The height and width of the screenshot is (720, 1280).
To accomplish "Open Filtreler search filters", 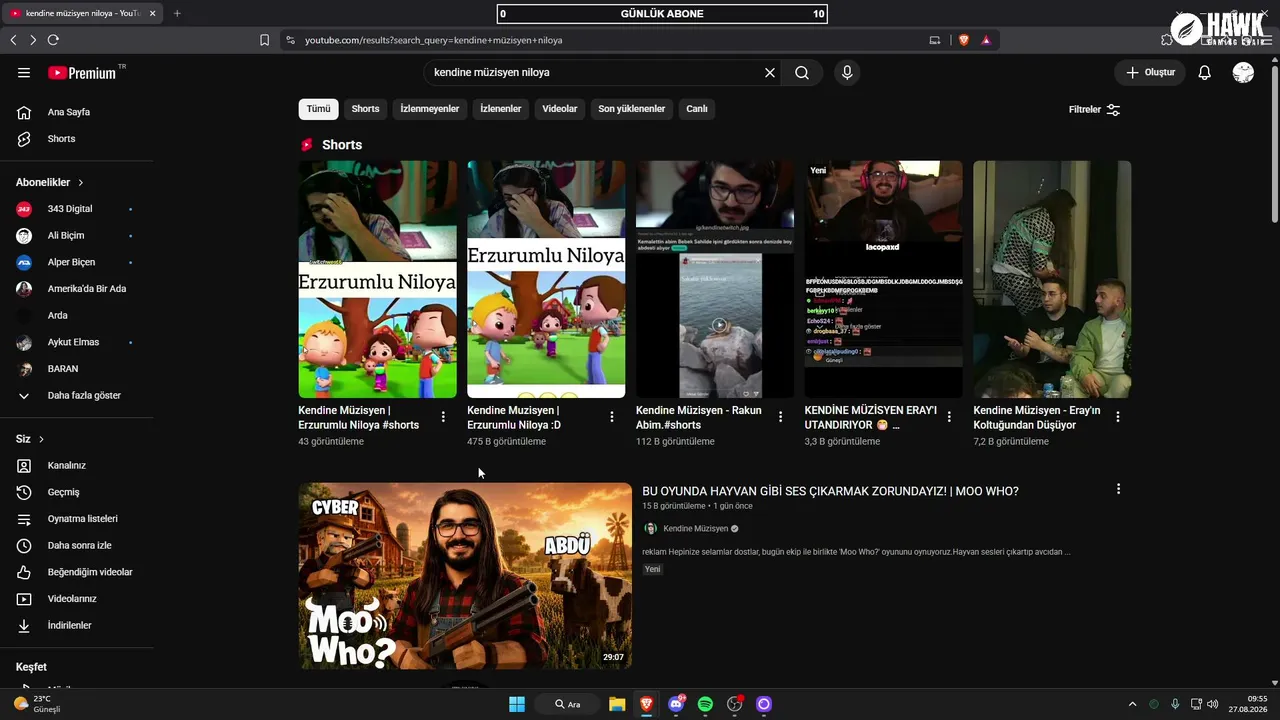I will [x=1095, y=109].
